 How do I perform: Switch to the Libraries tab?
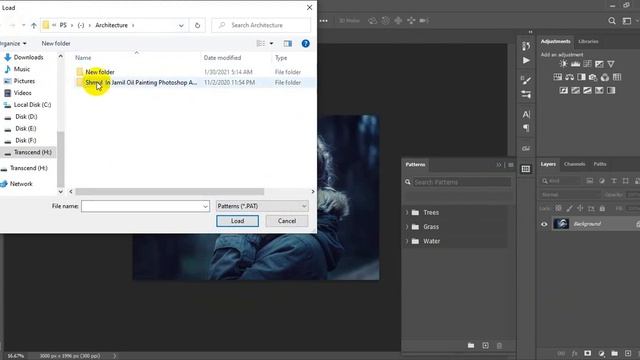point(588,41)
